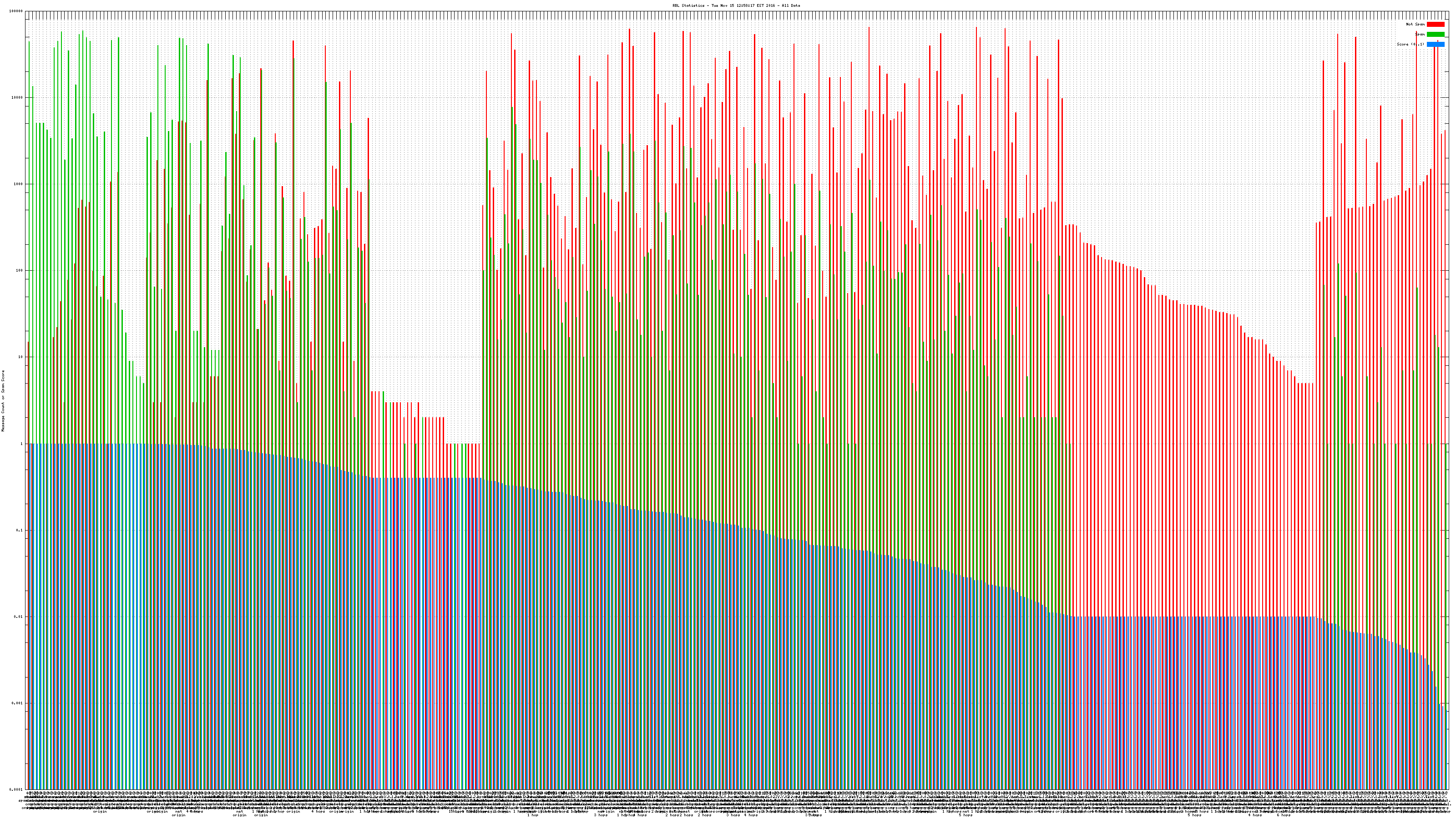Select the 'Score (0..1)' legend label
This screenshot has width=1456, height=819.
point(1410,44)
